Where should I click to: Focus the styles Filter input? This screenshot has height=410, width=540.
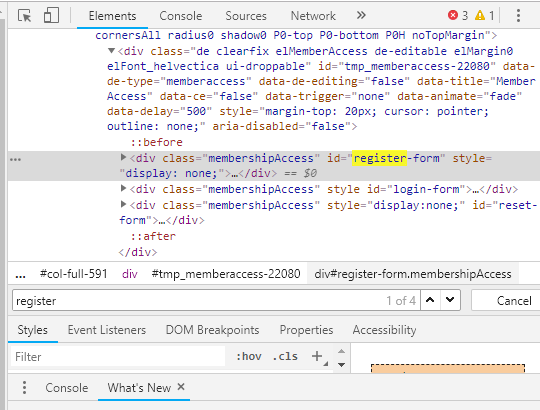(118, 357)
